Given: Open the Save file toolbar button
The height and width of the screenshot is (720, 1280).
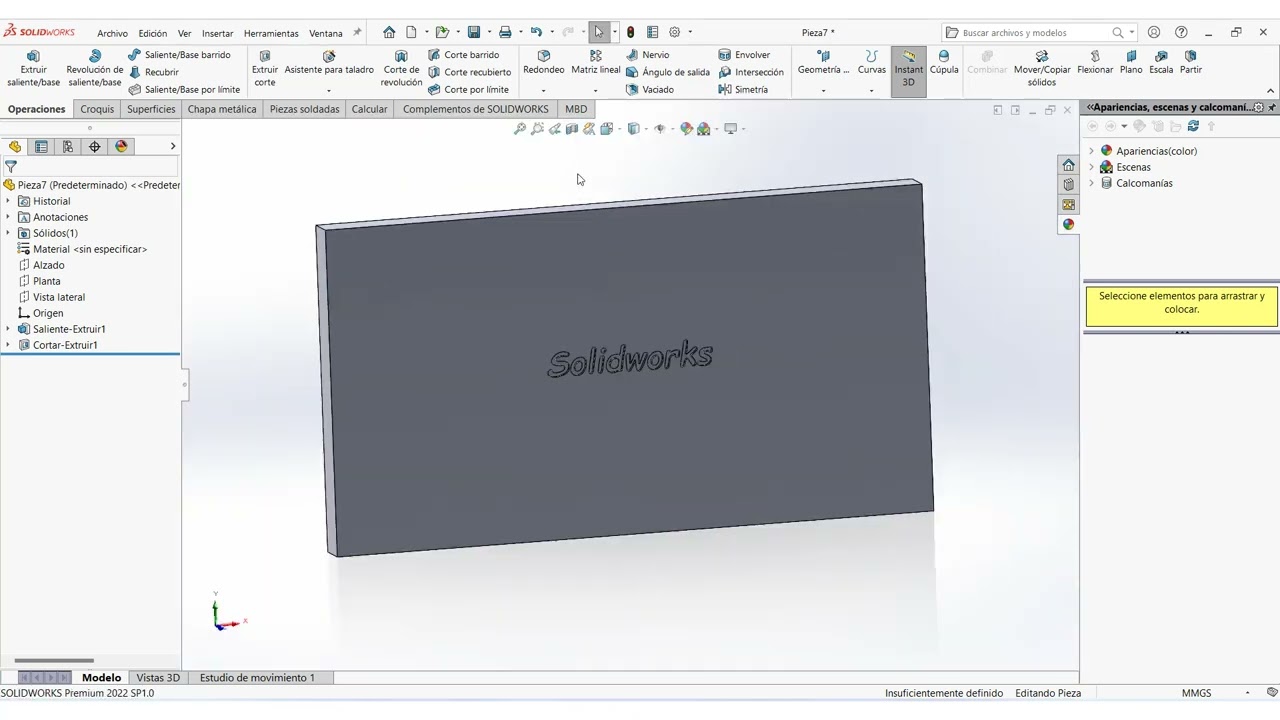Looking at the screenshot, I should pos(474,32).
